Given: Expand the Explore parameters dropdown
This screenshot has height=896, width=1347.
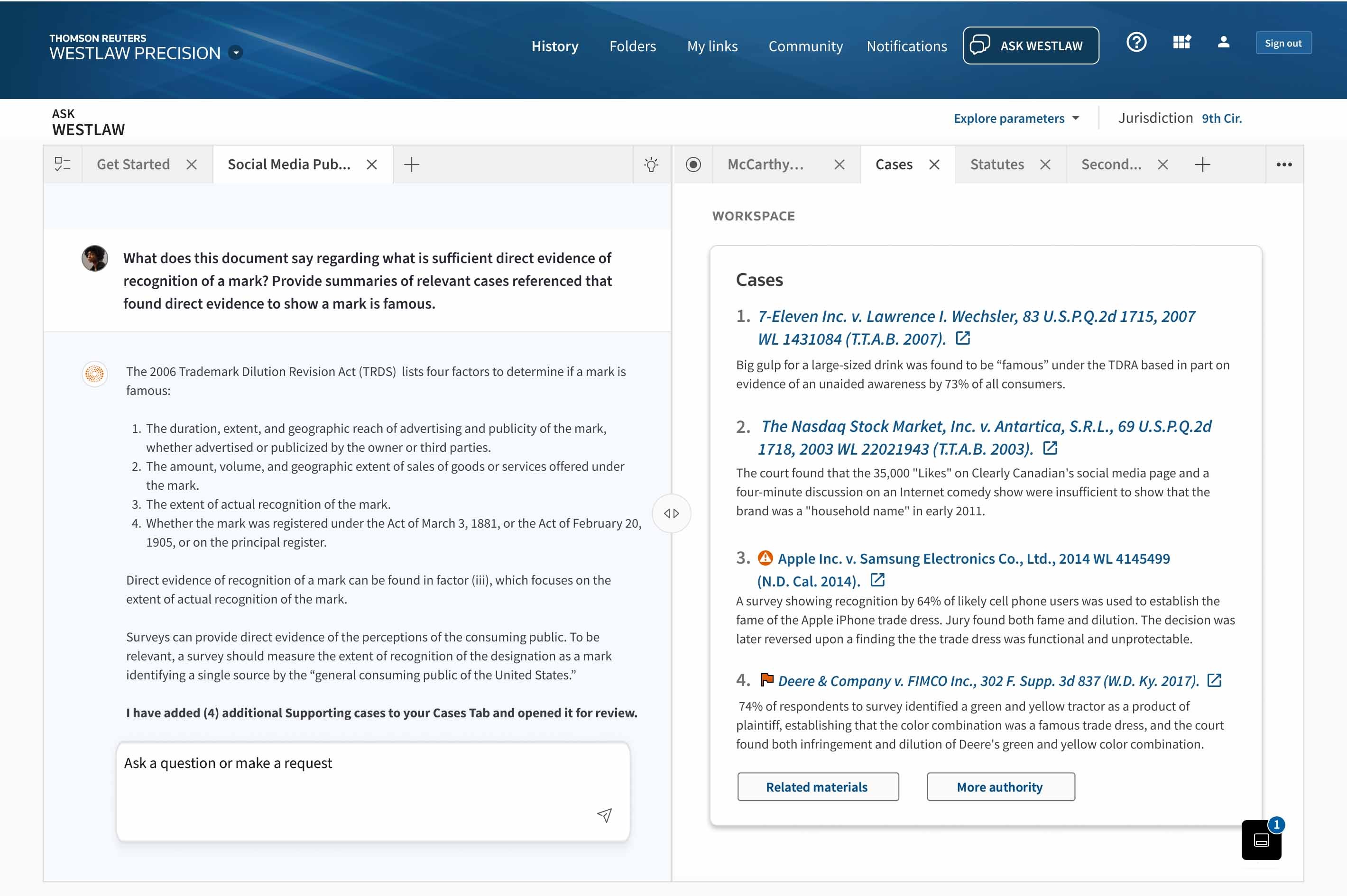Looking at the screenshot, I should coord(1016,119).
